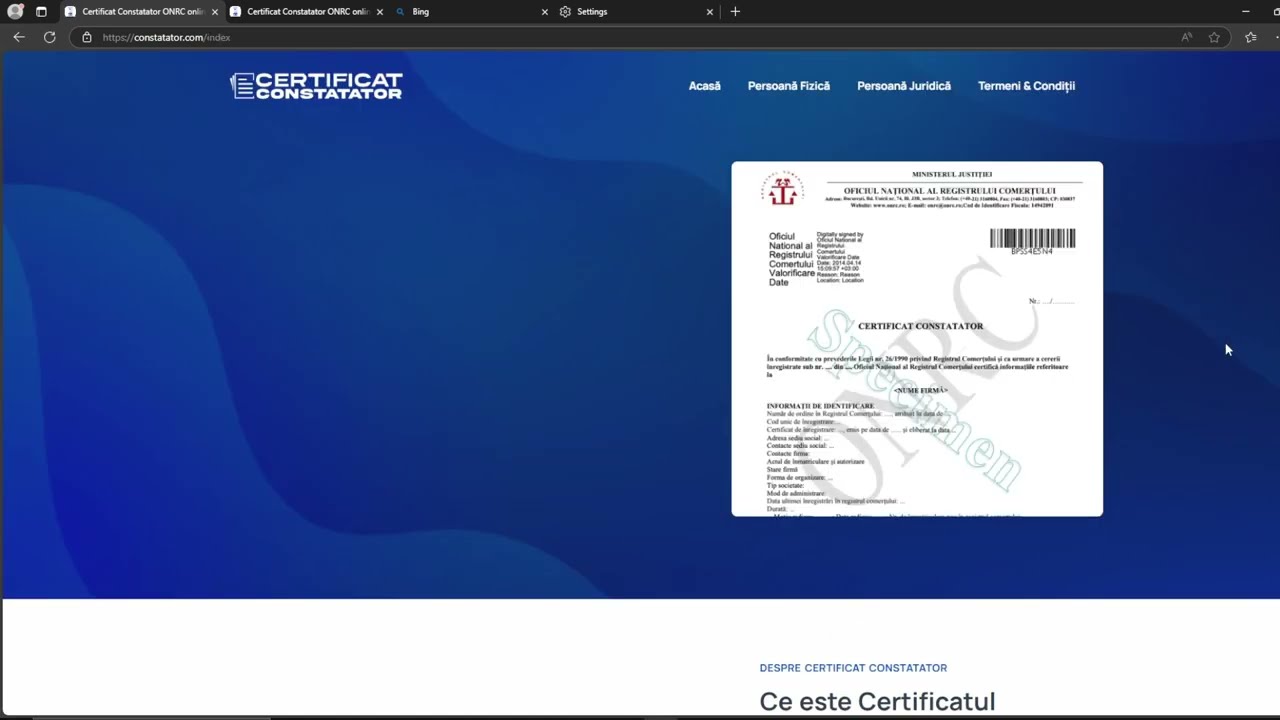Open the tab actions menu icon
The image size is (1280, 720).
click(x=41, y=12)
